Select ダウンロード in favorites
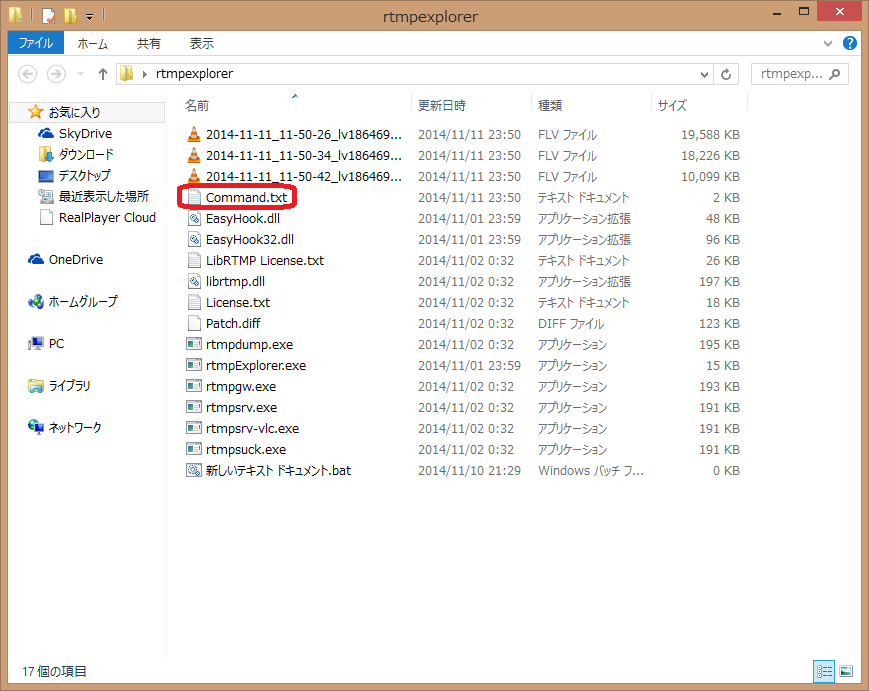The height and width of the screenshot is (691, 869). (x=85, y=155)
